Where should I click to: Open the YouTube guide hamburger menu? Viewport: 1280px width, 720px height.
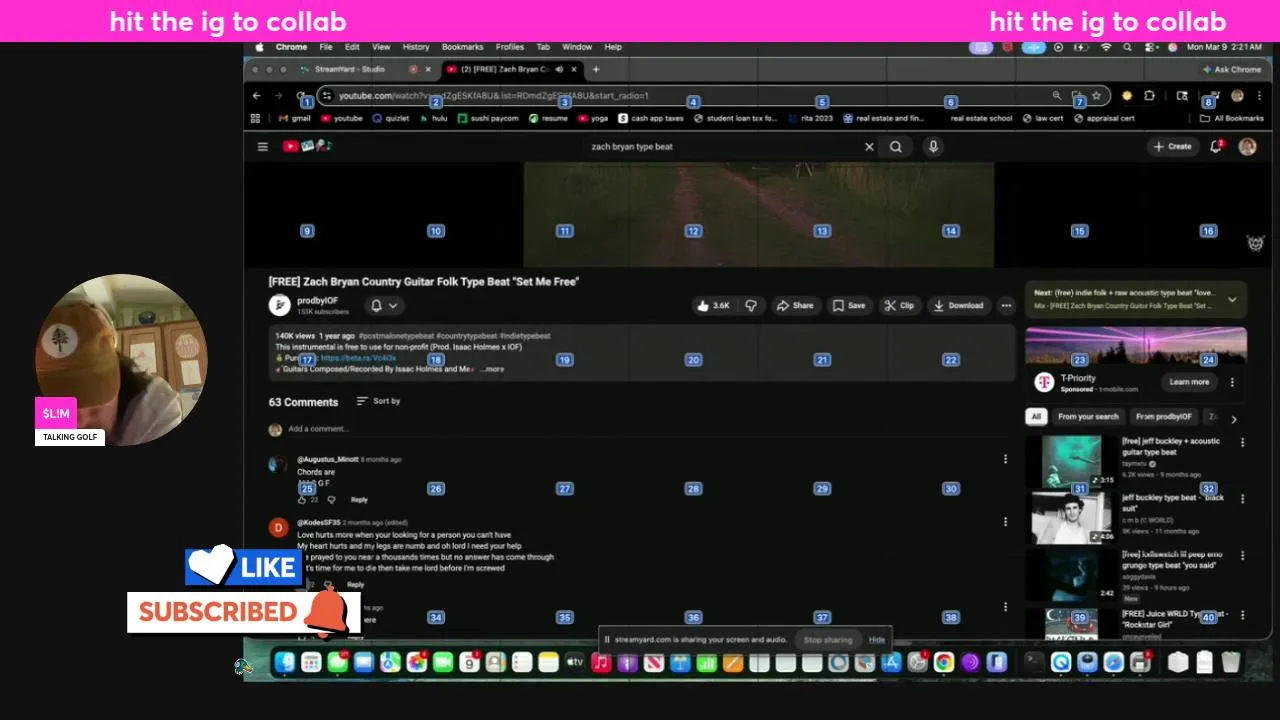pos(263,147)
